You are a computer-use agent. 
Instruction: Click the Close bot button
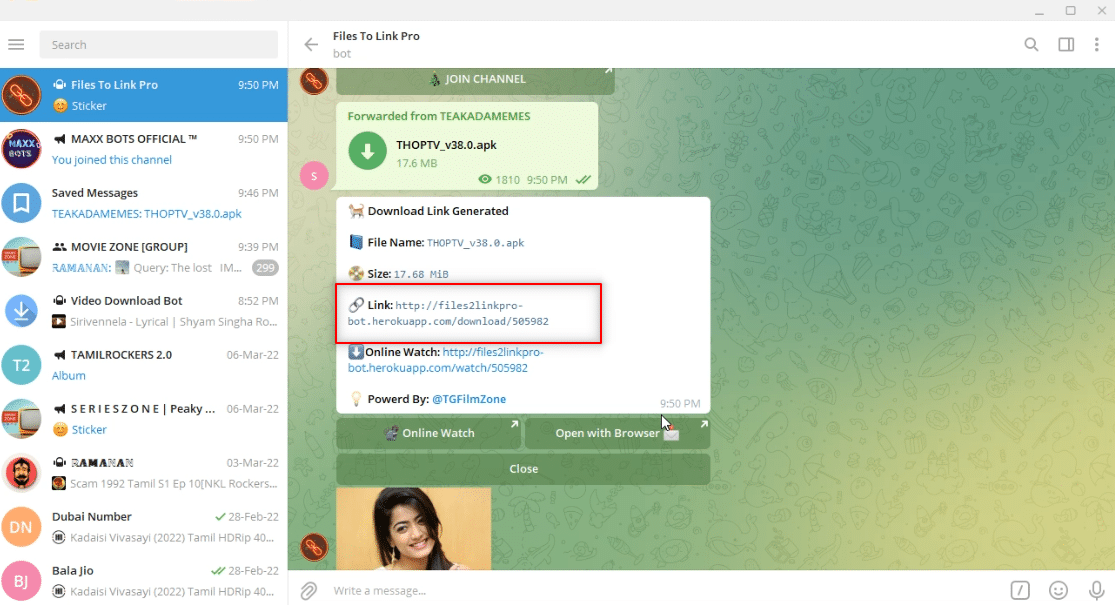point(523,469)
